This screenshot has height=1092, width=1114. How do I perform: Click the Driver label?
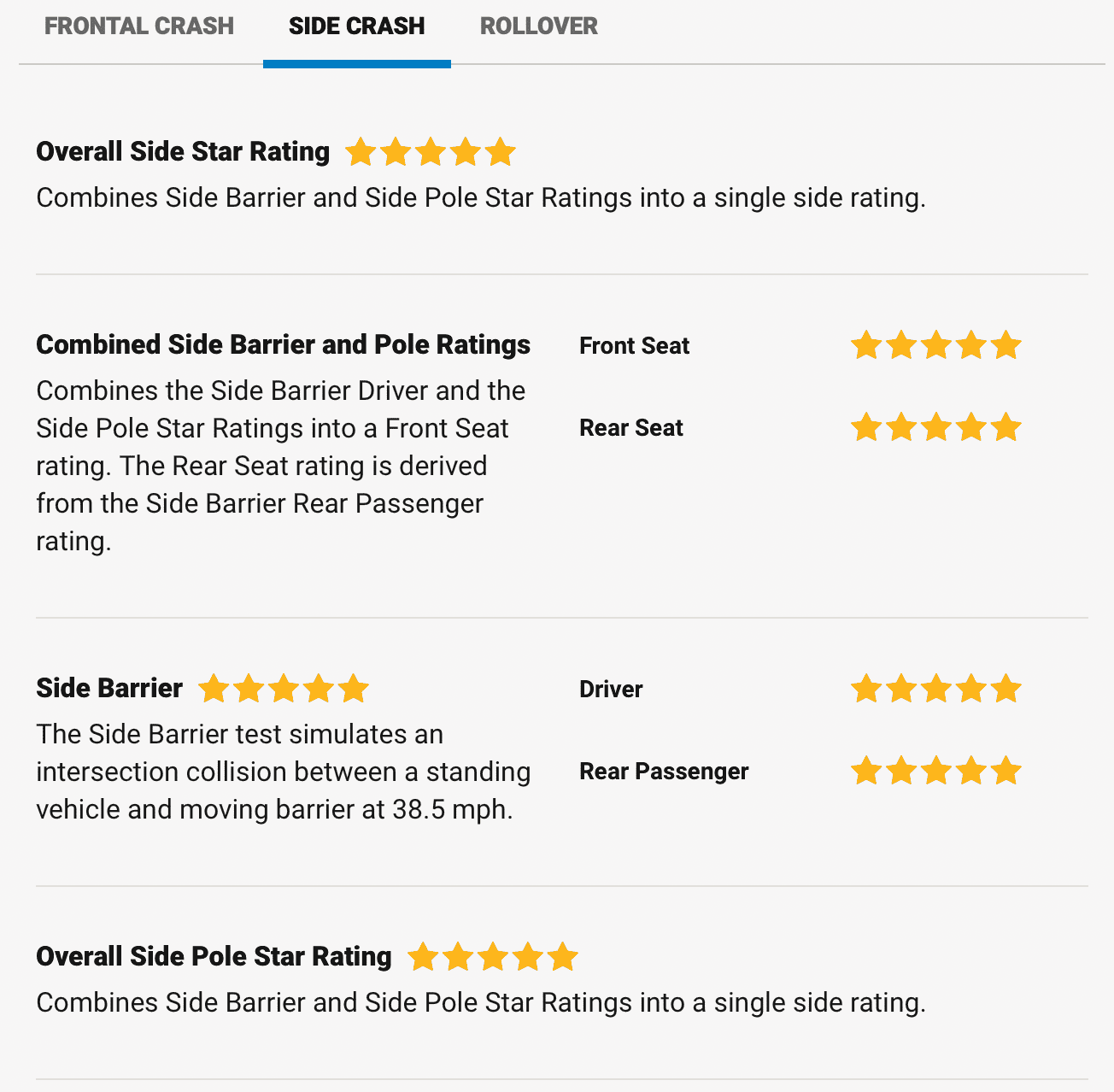[x=611, y=690]
